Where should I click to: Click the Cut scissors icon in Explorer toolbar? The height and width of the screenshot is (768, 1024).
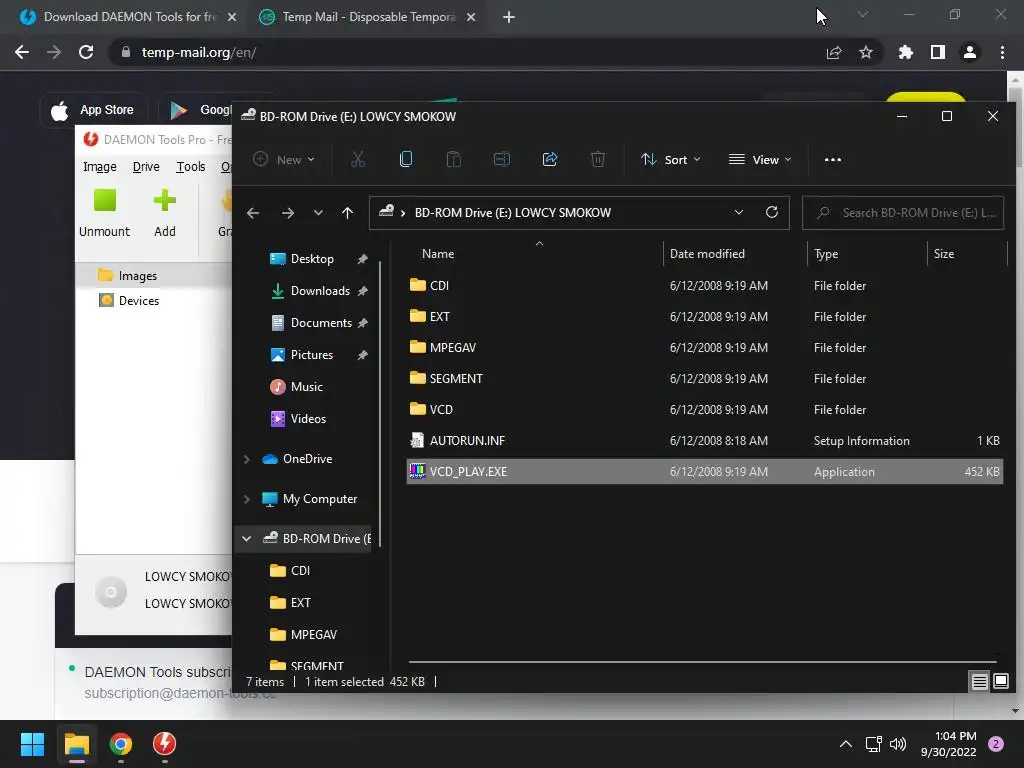click(x=358, y=159)
